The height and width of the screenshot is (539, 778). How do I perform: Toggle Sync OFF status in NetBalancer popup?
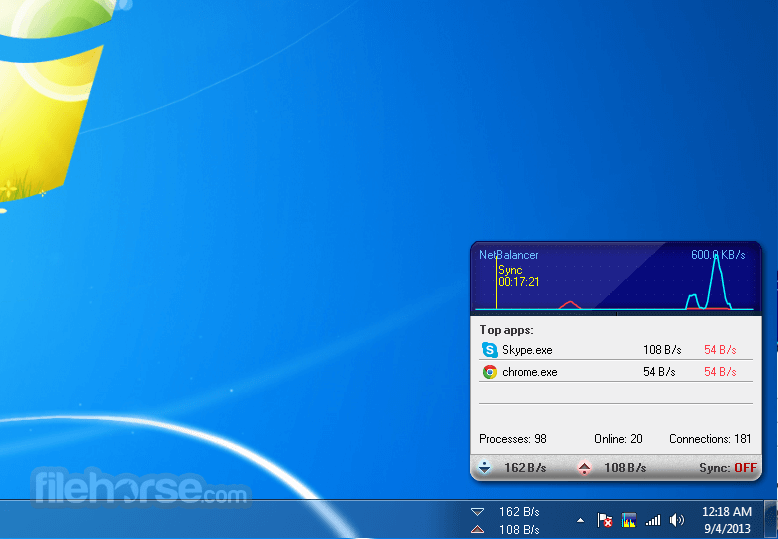(x=727, y=468)
